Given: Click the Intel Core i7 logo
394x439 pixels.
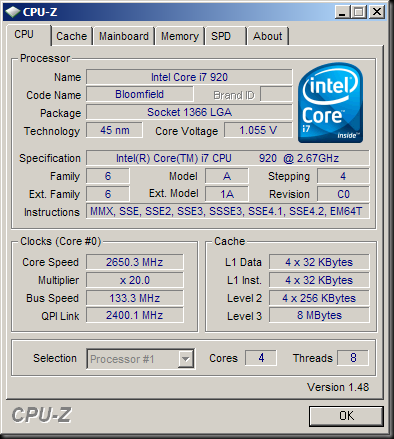Looking at the screenshot, I should (x=330, y=103).
